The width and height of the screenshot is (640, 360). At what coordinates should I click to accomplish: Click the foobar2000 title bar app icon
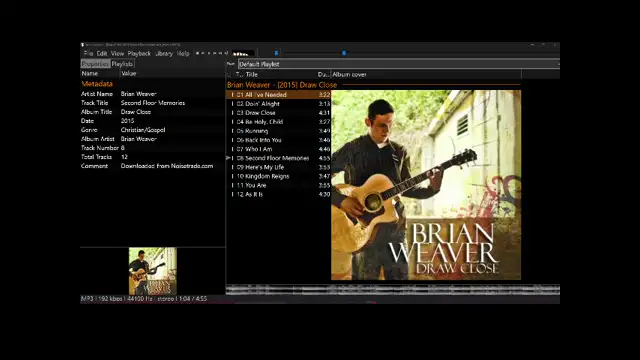82,44
